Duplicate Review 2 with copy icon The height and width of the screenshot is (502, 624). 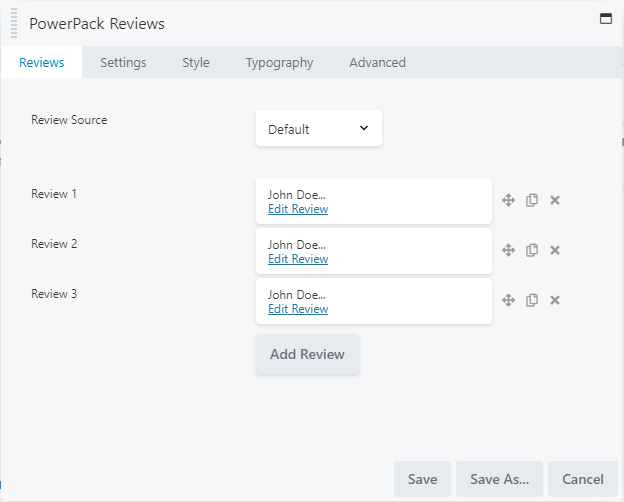coord(532,250)
